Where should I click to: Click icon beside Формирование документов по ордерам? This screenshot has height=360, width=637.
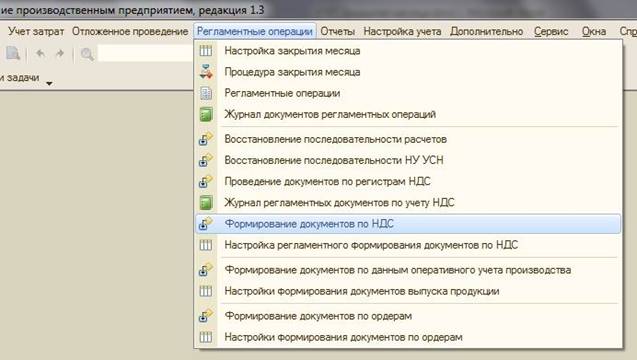(206, 316)
